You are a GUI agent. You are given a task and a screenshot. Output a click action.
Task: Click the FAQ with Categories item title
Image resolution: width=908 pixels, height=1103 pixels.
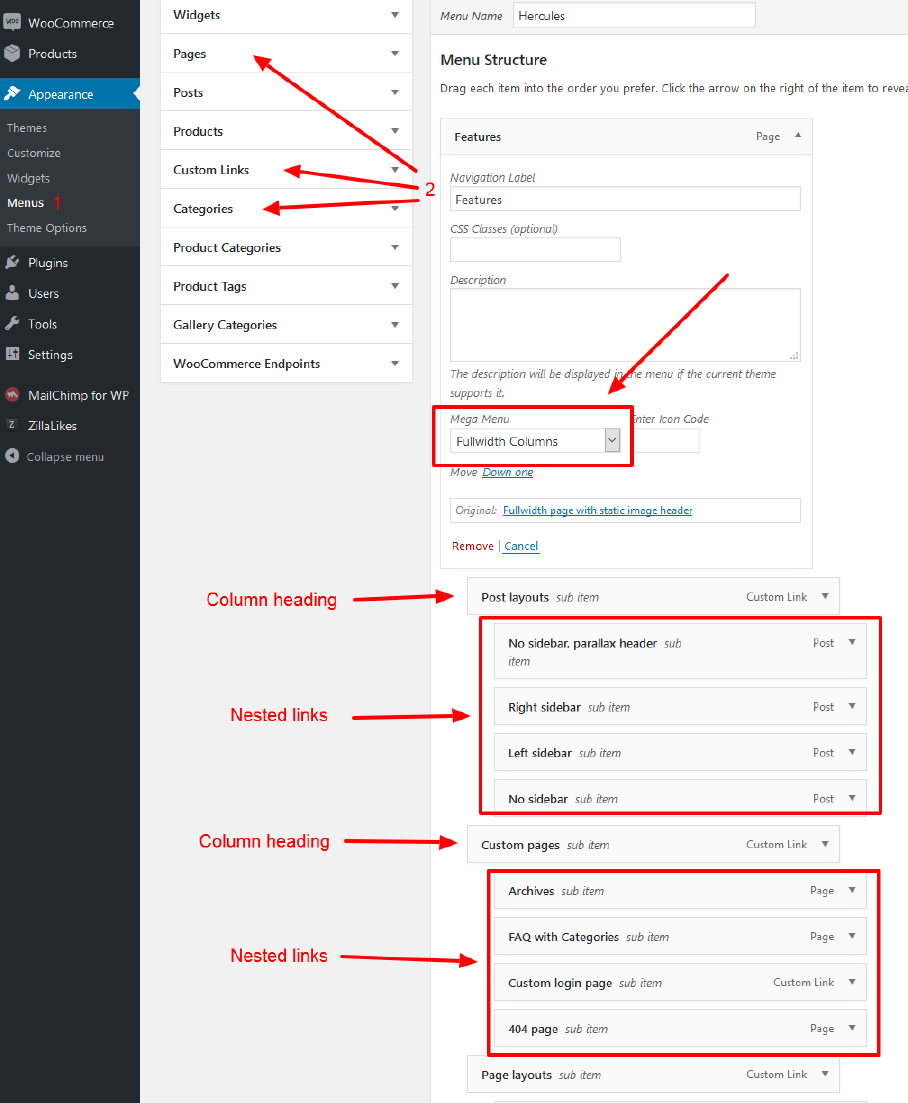(563, 937)
